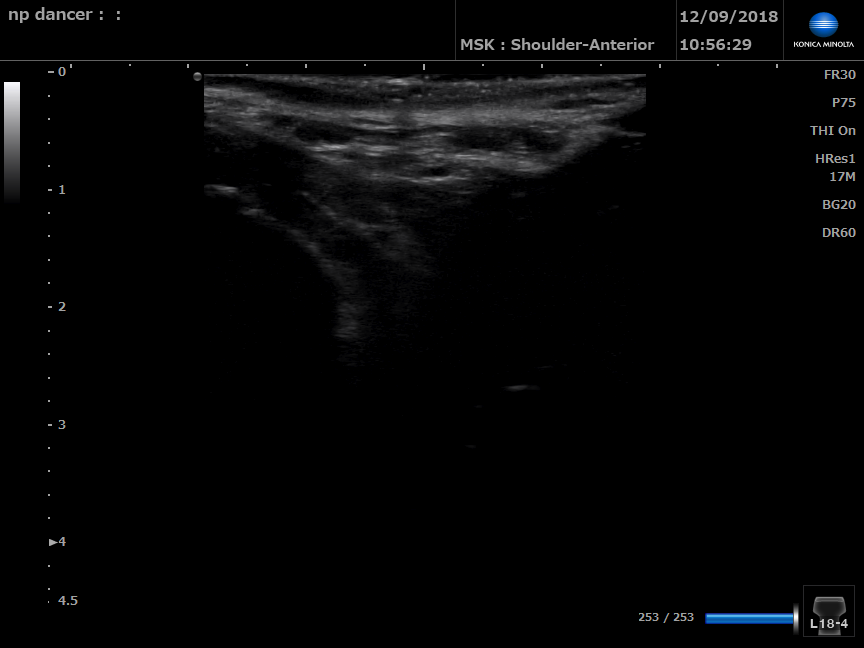864x648 pixels.
Task: Click the grayscale map bar
Action: point(12,140)
